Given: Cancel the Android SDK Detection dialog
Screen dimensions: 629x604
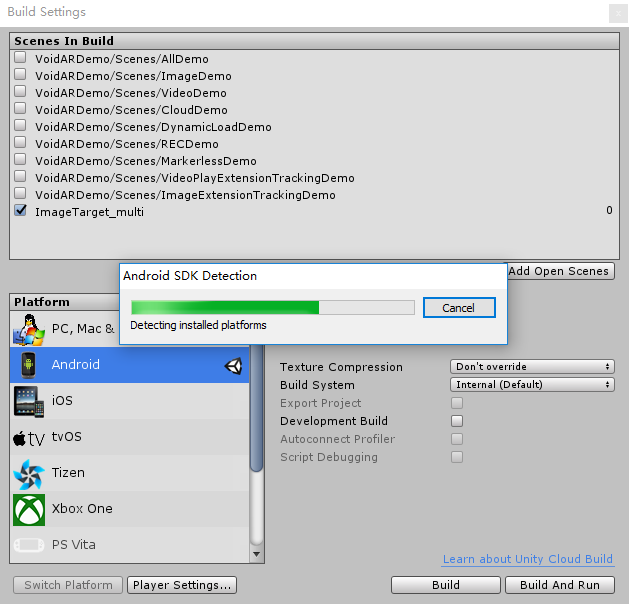Looking at the screenshot, I should 459,308.
